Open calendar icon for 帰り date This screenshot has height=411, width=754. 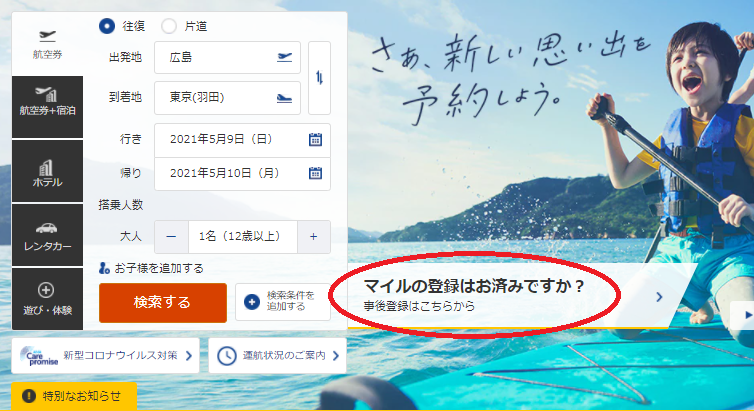pyautogui.click(x=315, y=173)
